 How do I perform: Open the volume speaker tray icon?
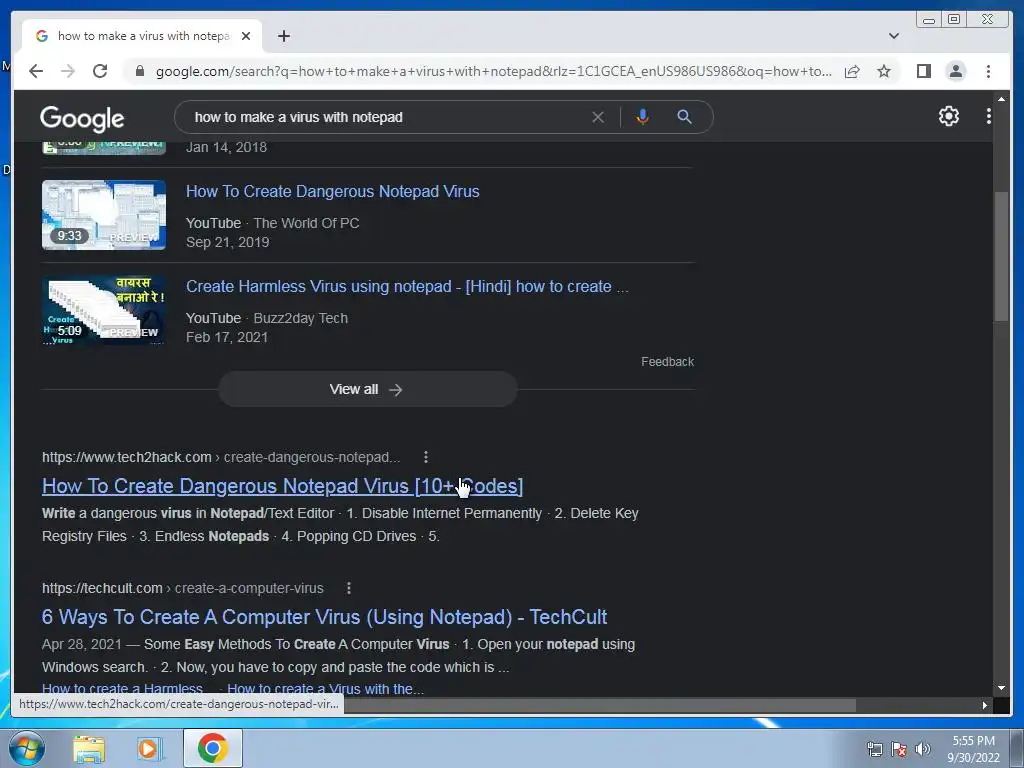coord(922,749)
